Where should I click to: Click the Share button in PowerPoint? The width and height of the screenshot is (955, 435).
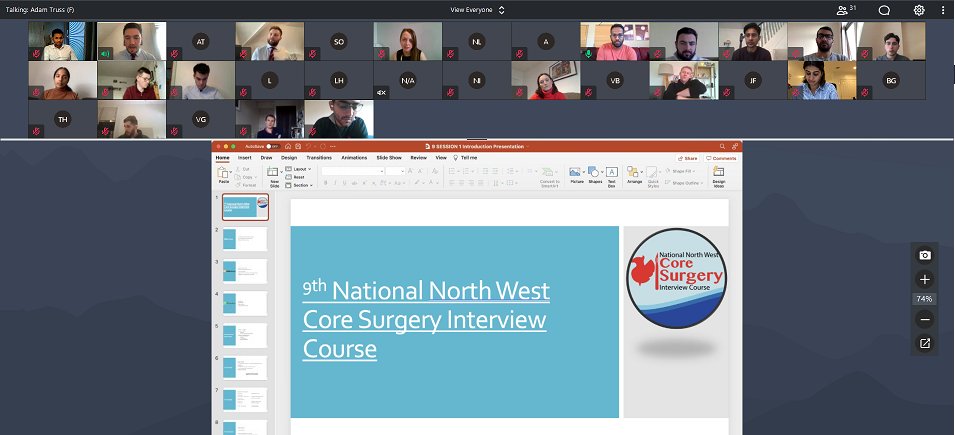tap(687, 158)
